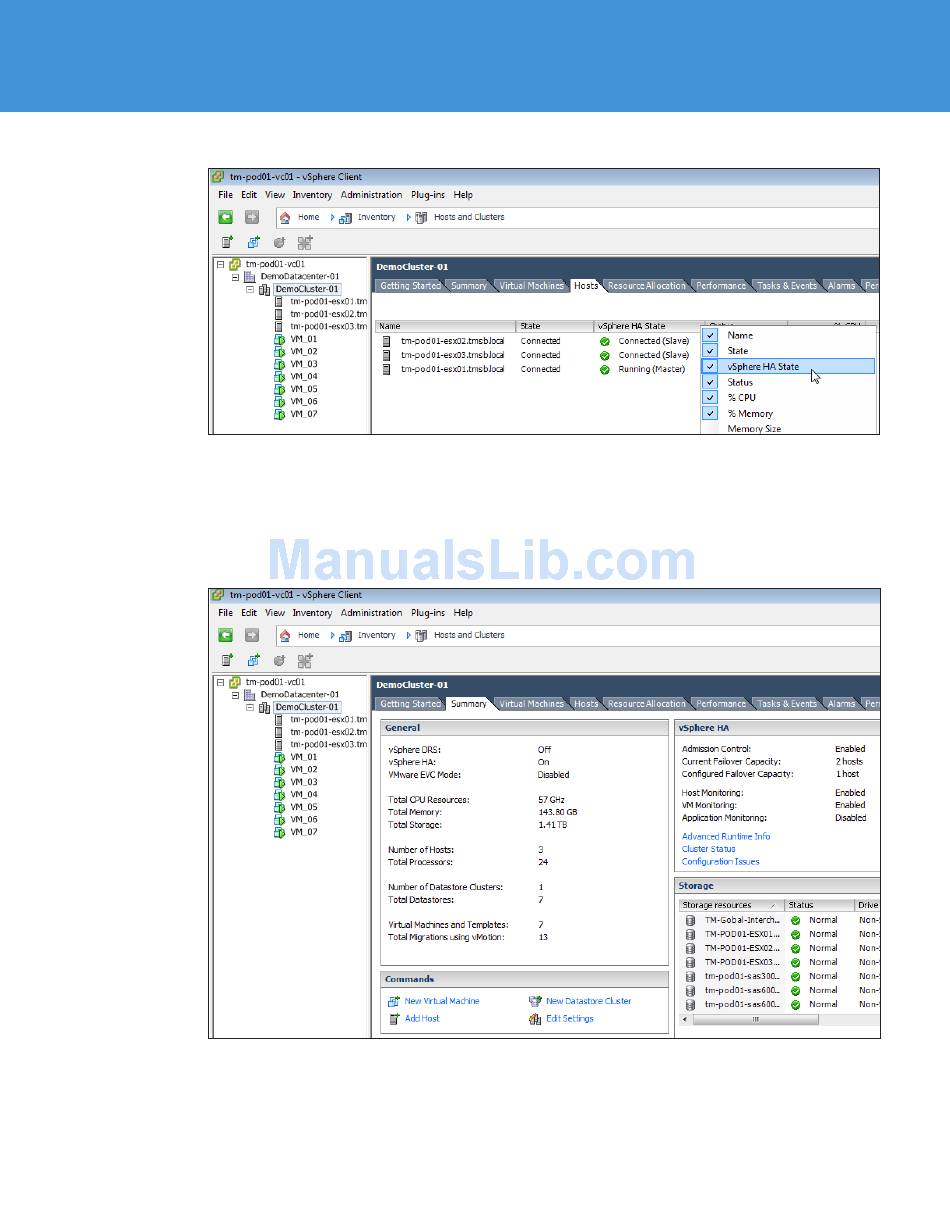Open Cluster Status link
This screenshot has width=950, height=1229.
coord(709,849)
